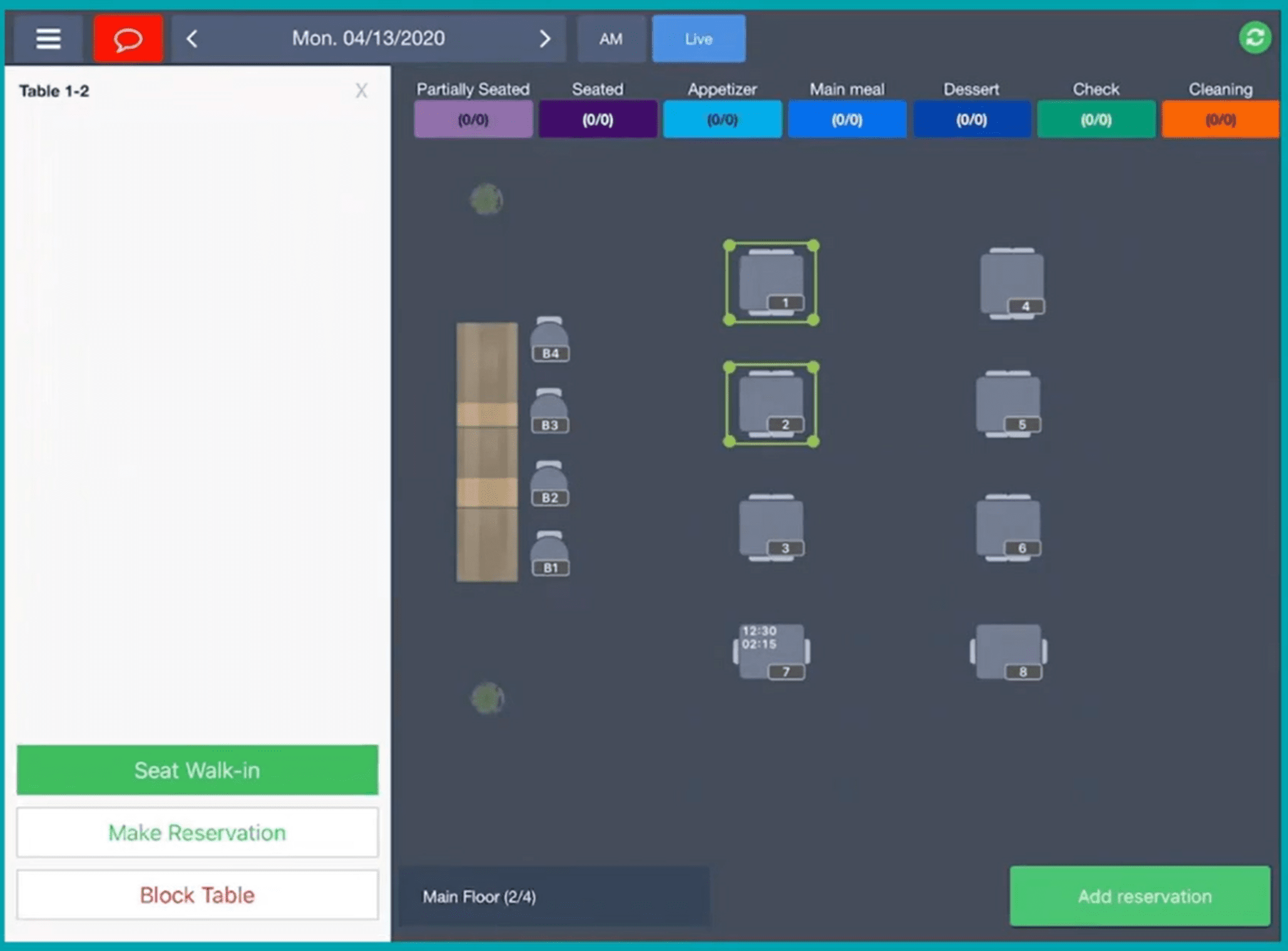Open the Main Floor (2/4) selector

point(553,896)
